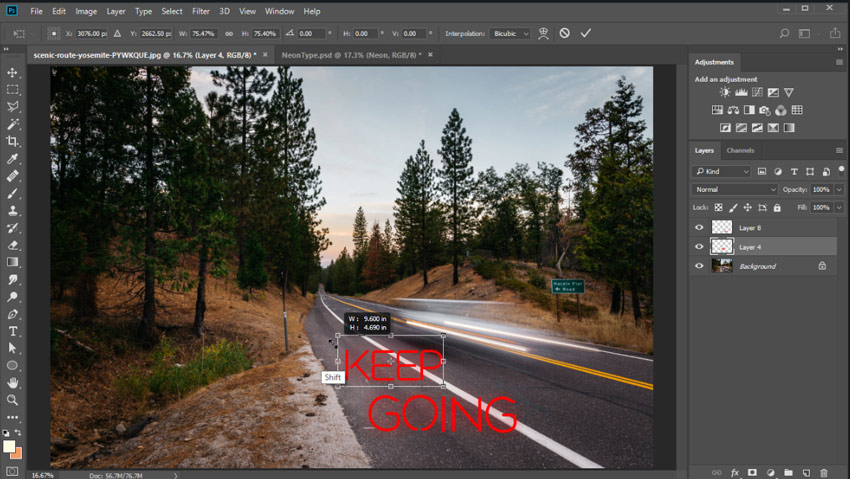Add Photo Filter adjustment
The image size is (850, 479).
765,111
